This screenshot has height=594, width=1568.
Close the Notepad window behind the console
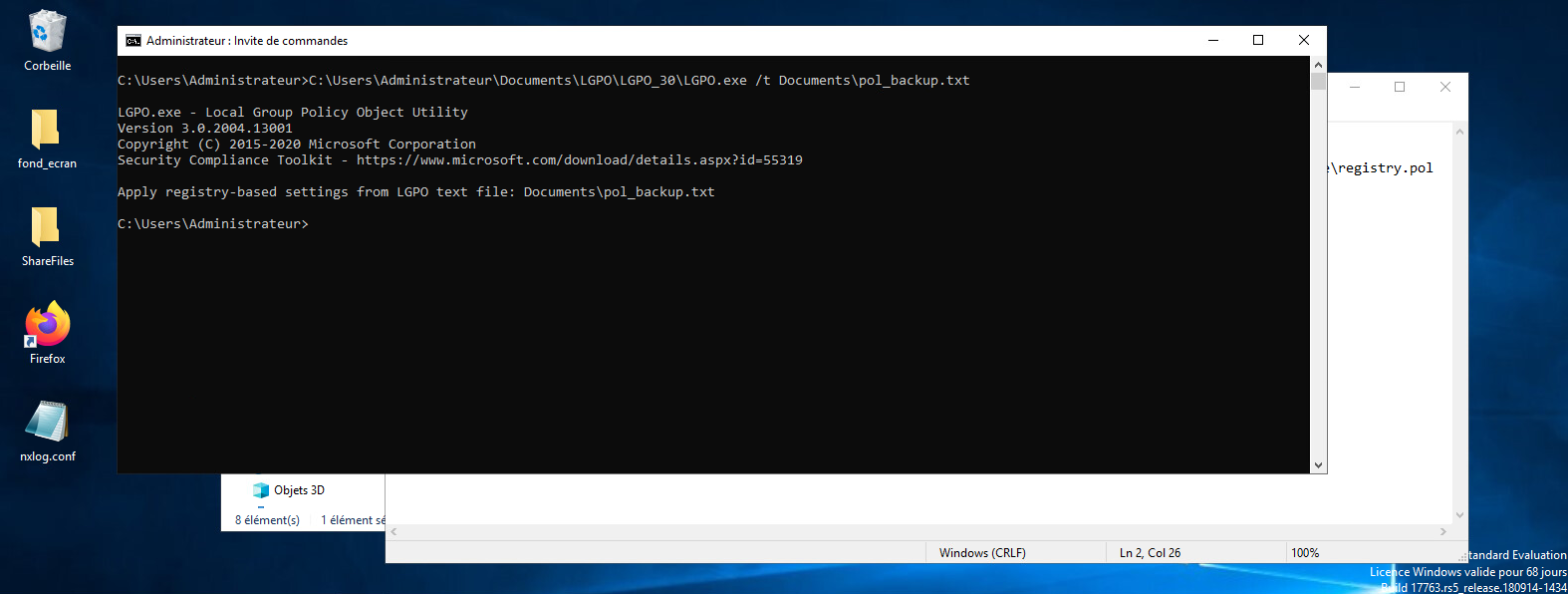[x=1444, y=88]
